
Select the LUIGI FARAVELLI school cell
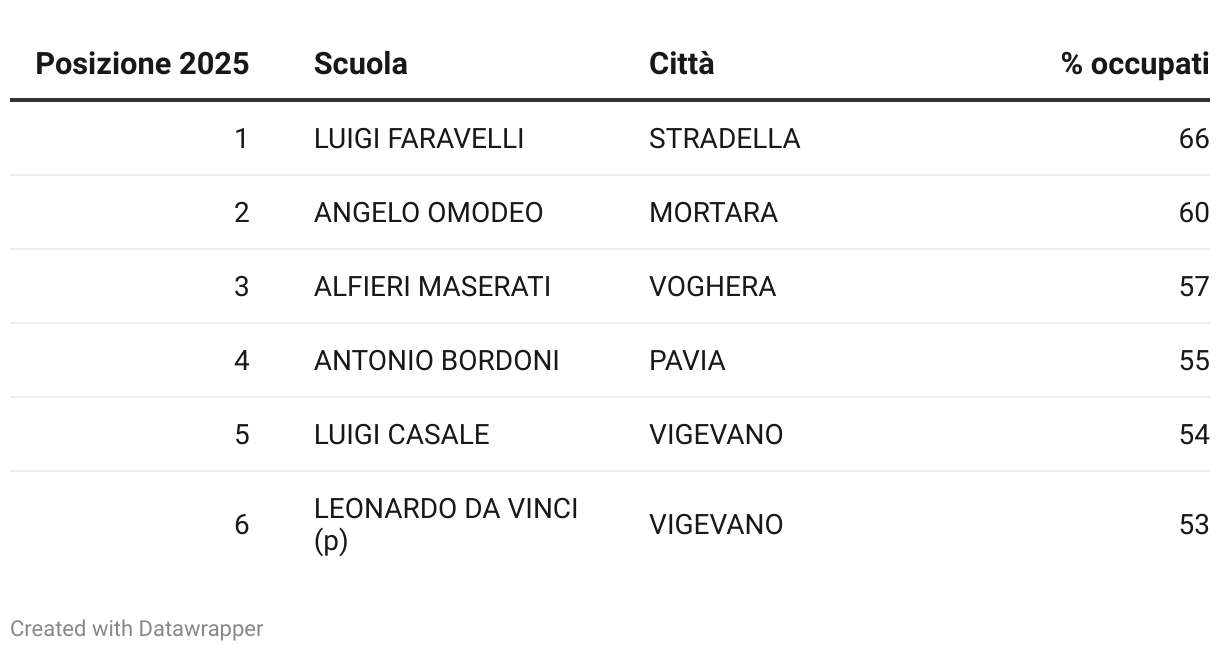[x=419, y=139]
